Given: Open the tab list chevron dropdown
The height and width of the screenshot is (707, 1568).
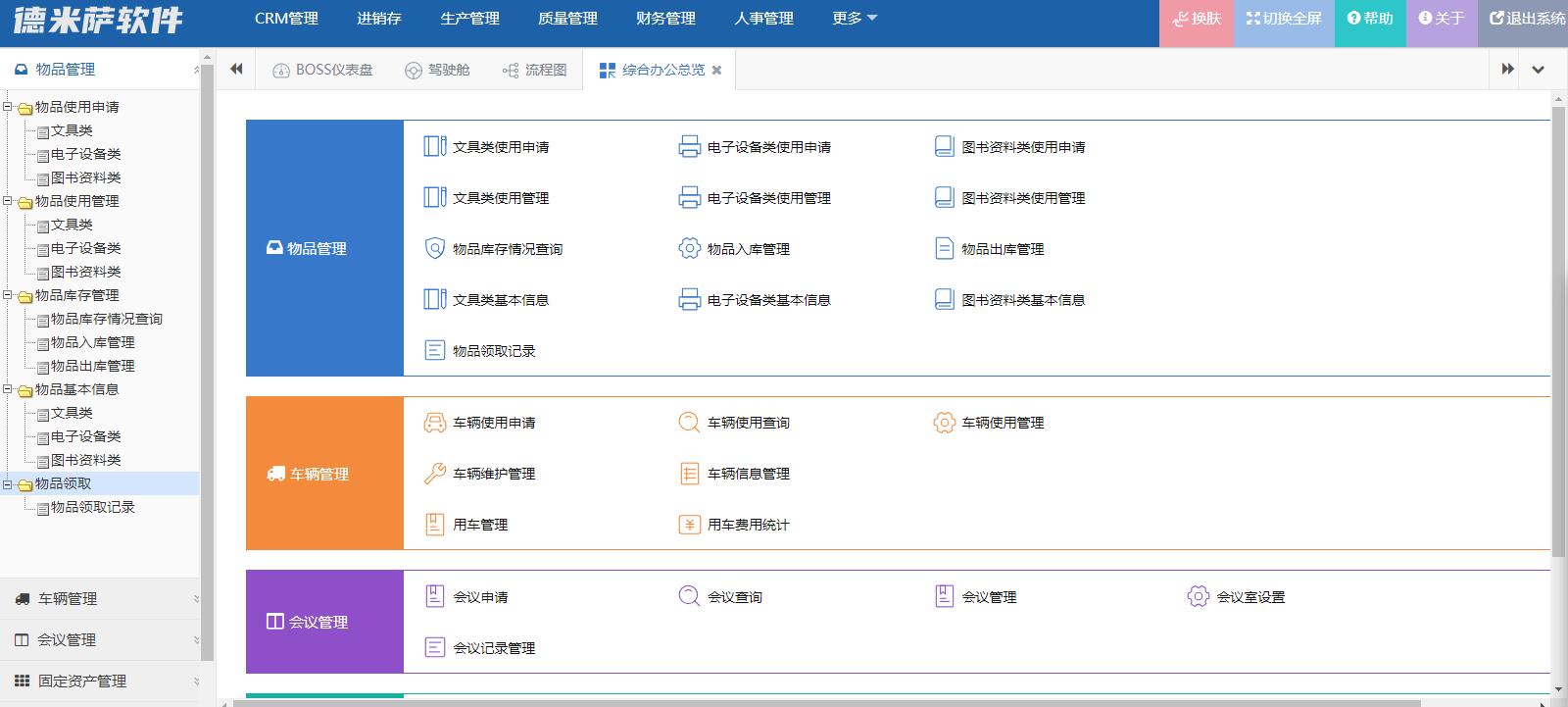Looking at the screenshot, I should (x=1538, y=69).
